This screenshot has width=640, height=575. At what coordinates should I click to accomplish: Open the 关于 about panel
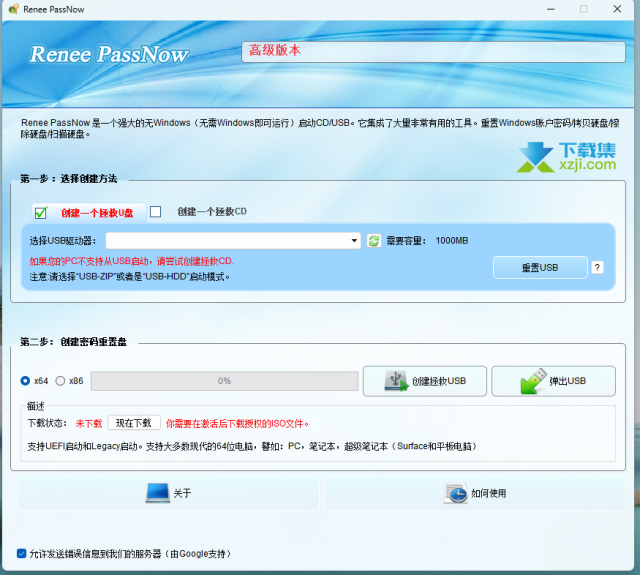(x=169, y=493)
